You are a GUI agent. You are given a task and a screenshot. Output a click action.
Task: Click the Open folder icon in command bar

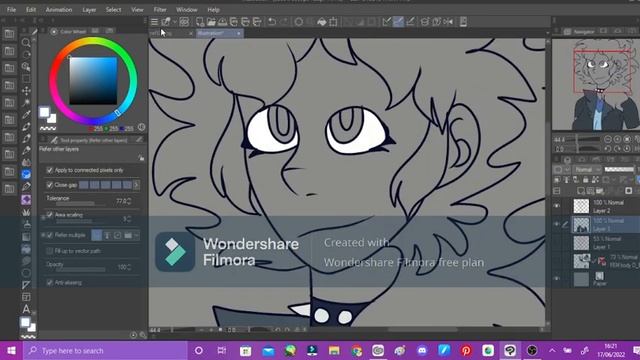point(211,22)
